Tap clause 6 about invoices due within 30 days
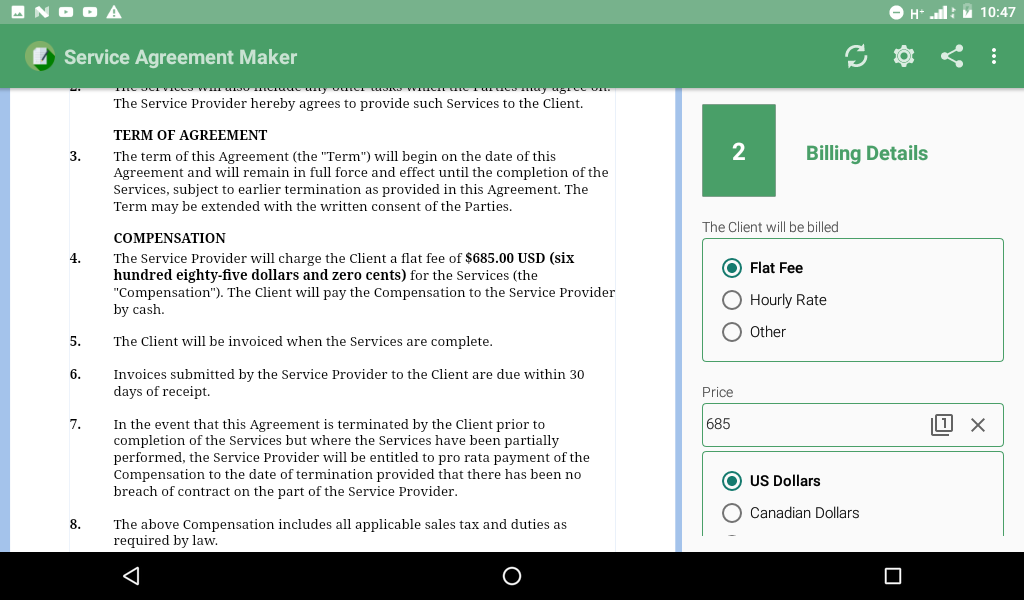The height and width of the screenshot is (600, 1024). (349, 383)
